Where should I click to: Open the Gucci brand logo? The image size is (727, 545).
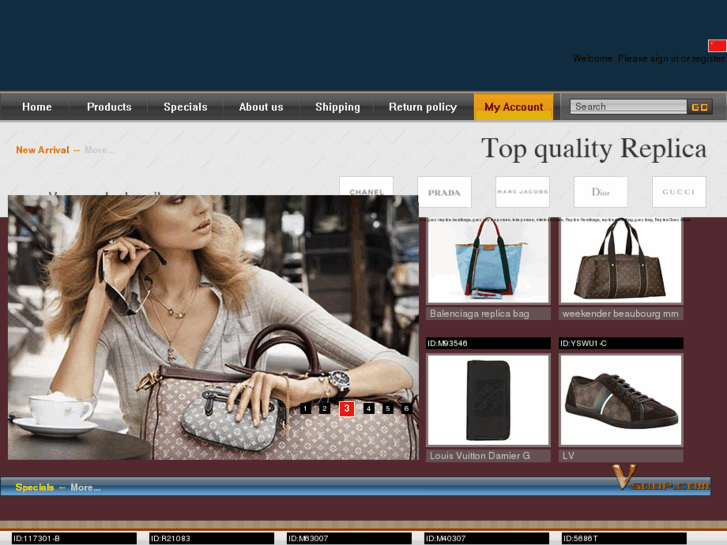(x=679, y=192)
